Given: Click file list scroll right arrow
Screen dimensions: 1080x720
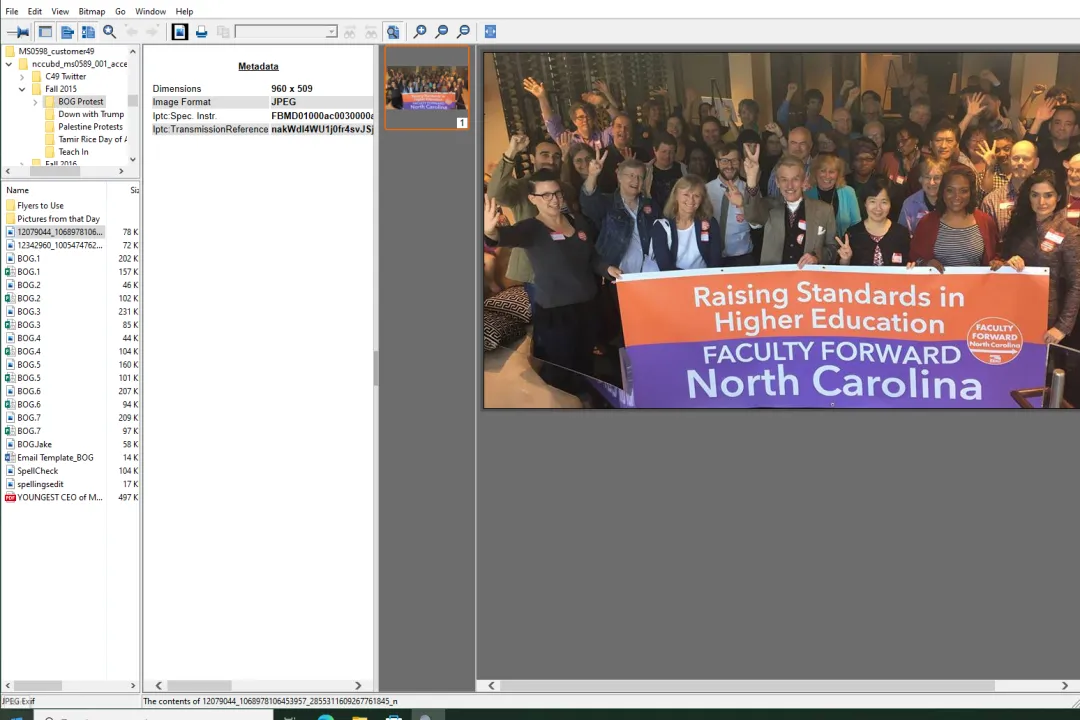Looking at the screenshot, I should [133, 686].
